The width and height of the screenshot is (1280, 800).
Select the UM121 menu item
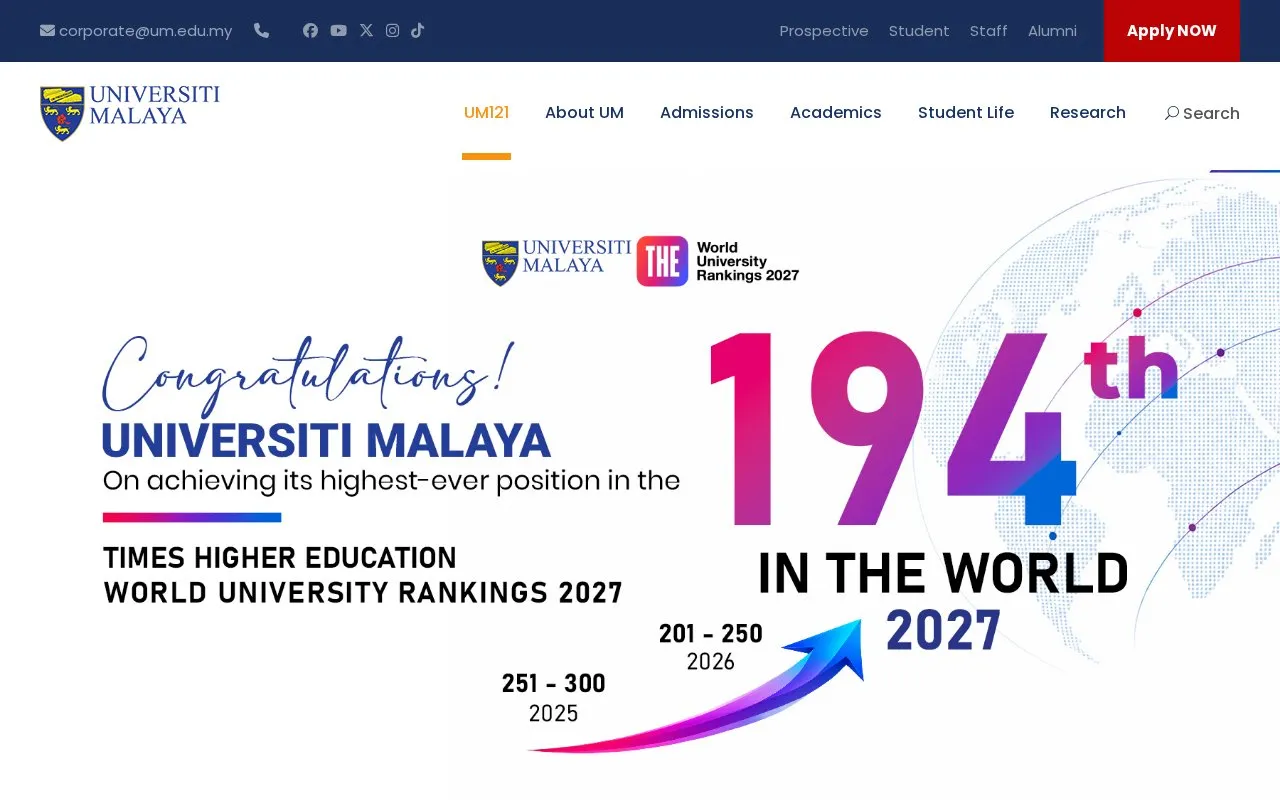click(486, 112)
